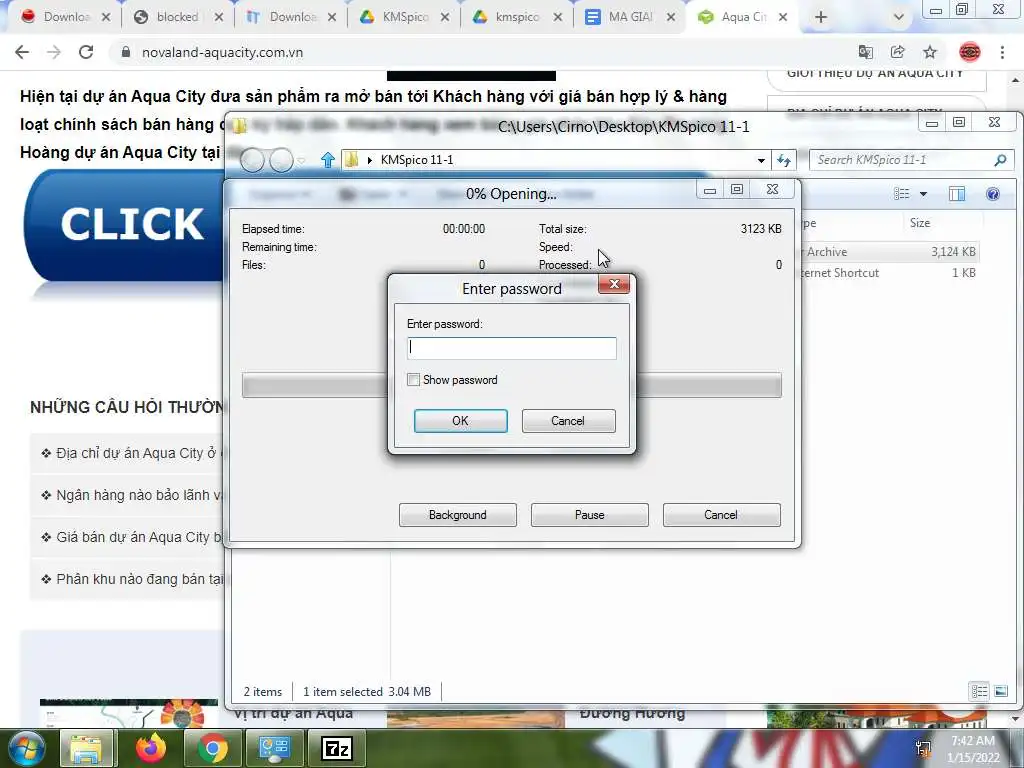Open the red browser extension icon
Image resolution: width=1024 pixels, height=768 pixels.
tap(970, 52)
